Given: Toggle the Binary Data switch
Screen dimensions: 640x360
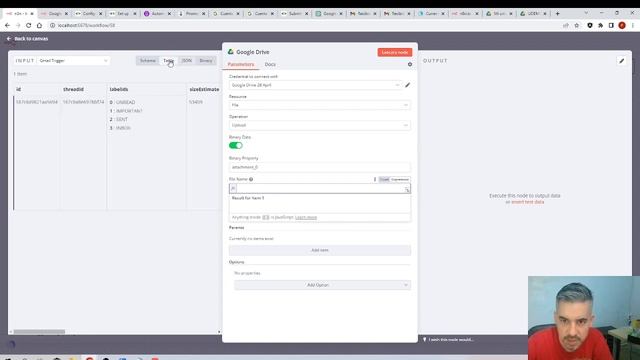Looking at the screenshot, I should click(236, 145).
